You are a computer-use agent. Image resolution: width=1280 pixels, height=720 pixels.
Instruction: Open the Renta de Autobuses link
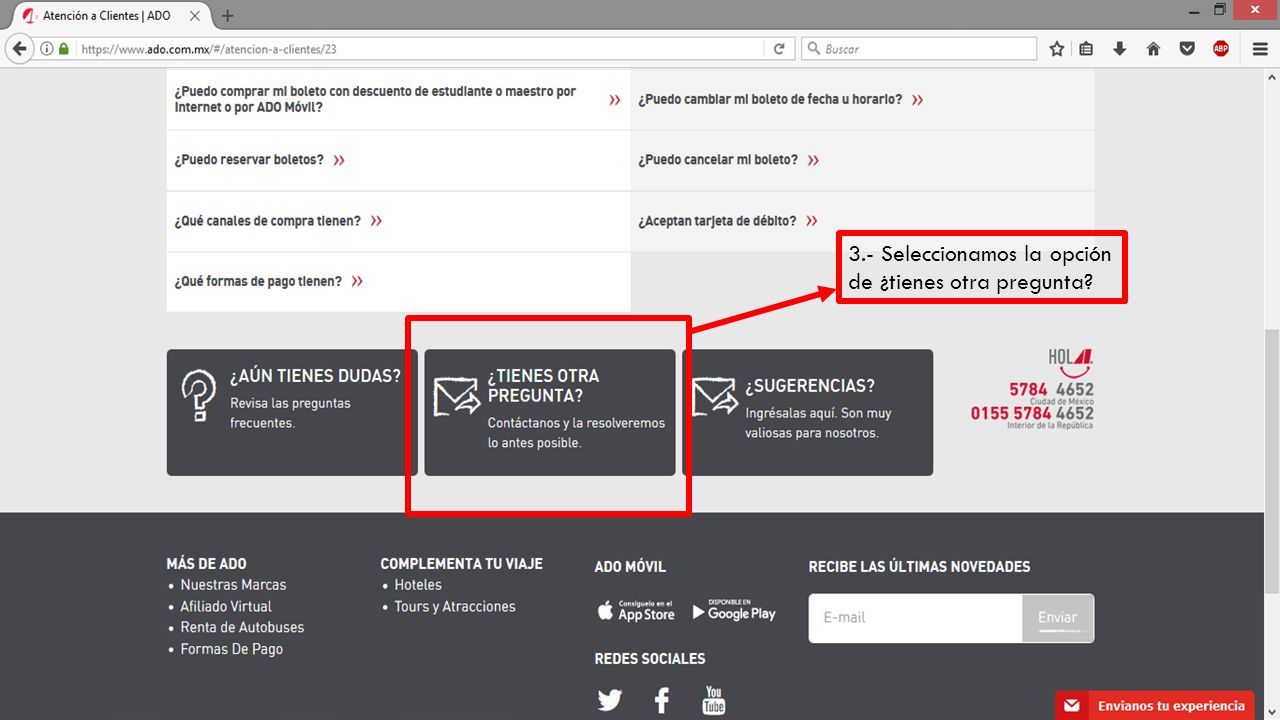click(242, 628)
